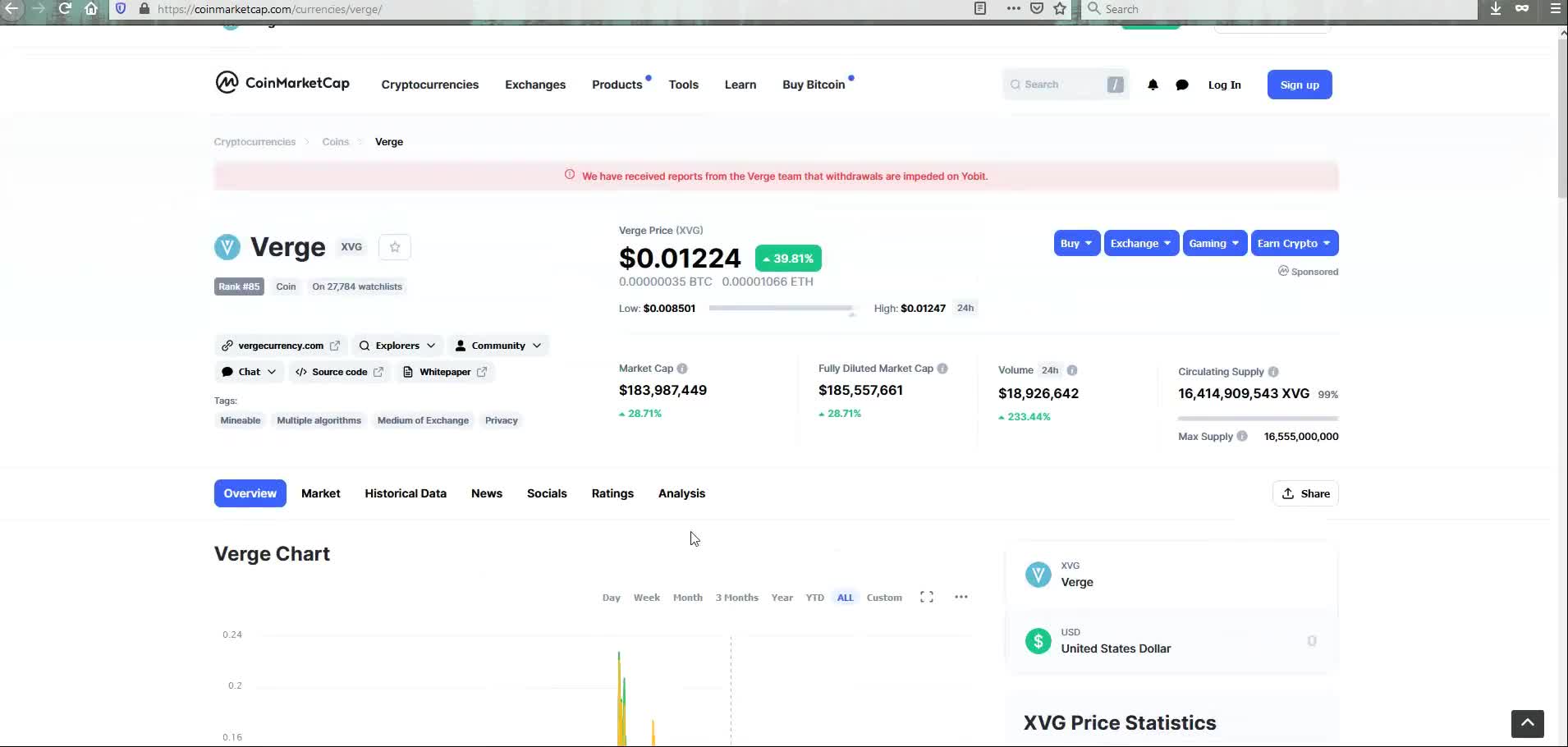Image resolution: width=1568 pixels, height=747 pixels.
Task: Open the Whitepaper link
Action: click(445, 372)
